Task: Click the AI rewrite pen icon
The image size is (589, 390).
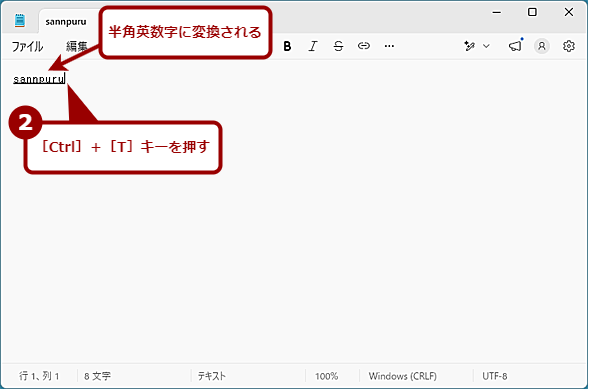Action: pyautogui.click(x=470, y=46)
